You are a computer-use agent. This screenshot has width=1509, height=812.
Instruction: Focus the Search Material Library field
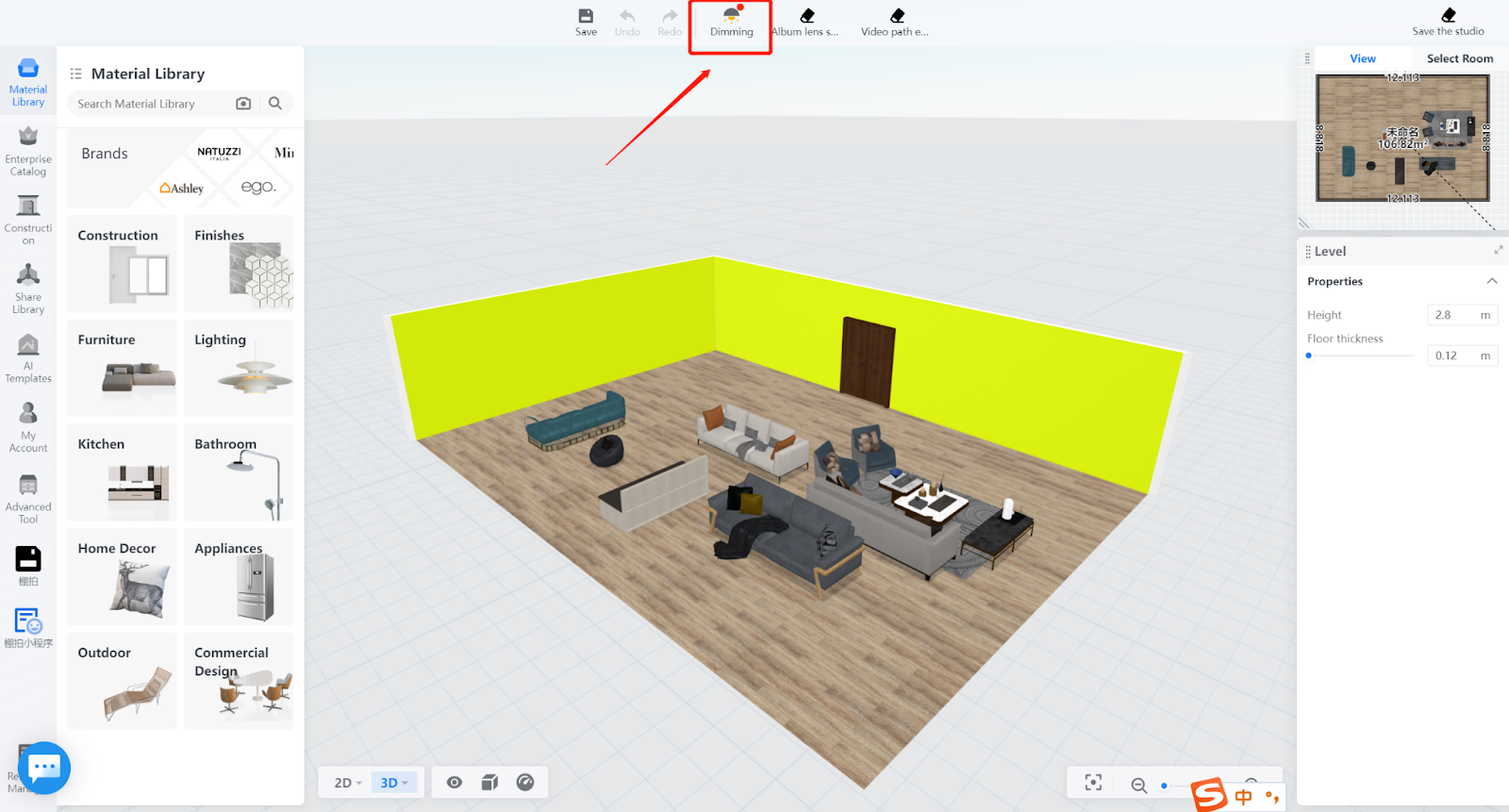151,104
